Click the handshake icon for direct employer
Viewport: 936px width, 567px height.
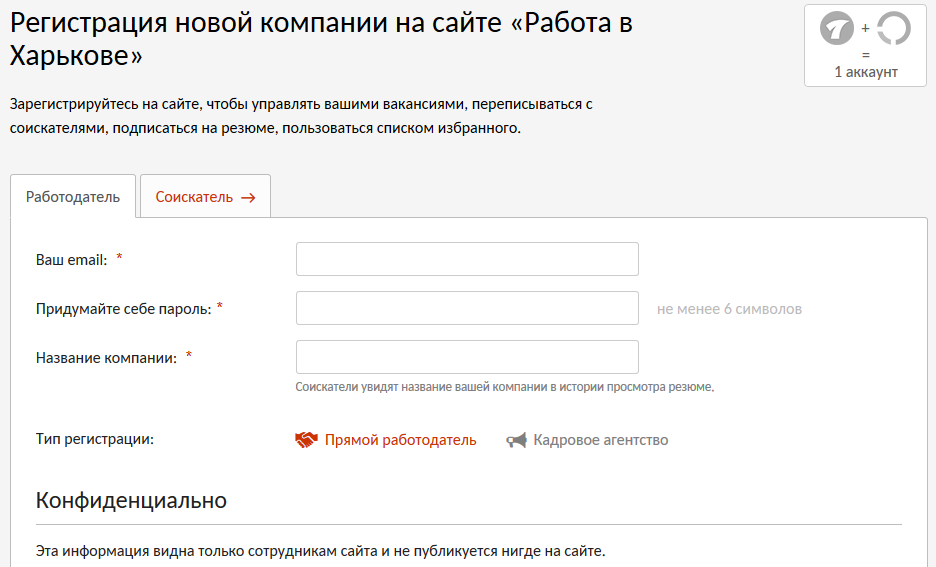point(306,440)
